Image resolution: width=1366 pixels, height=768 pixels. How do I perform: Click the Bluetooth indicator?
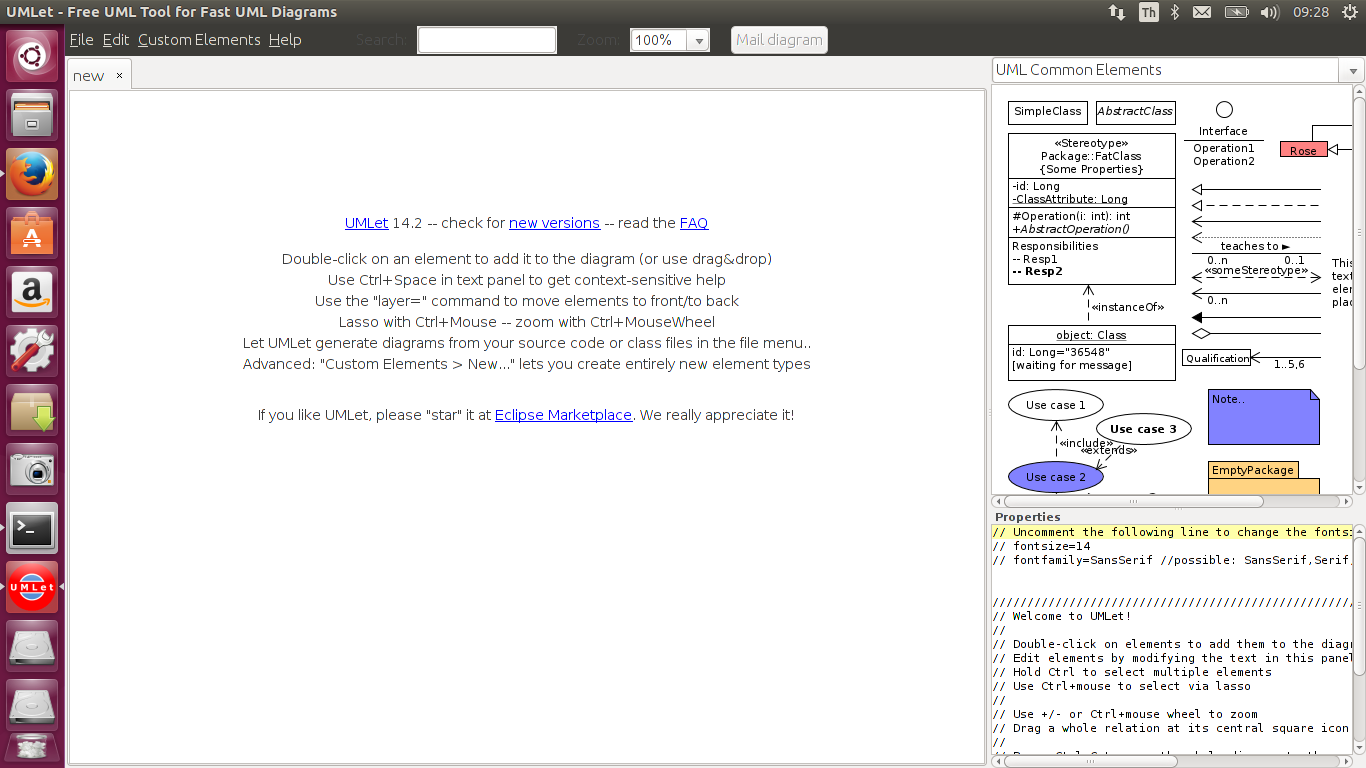(1176, 12)
